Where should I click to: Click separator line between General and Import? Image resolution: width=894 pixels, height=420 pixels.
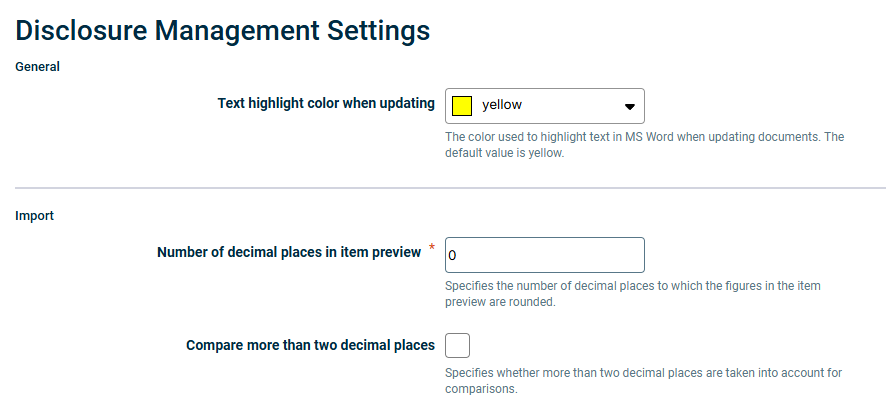tap(450, 187)
